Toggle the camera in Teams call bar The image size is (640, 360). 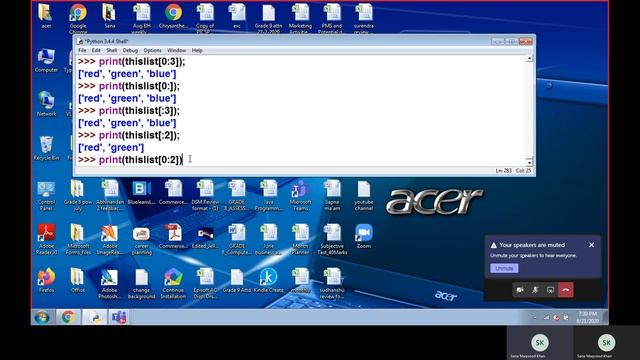tap(520, 290)
